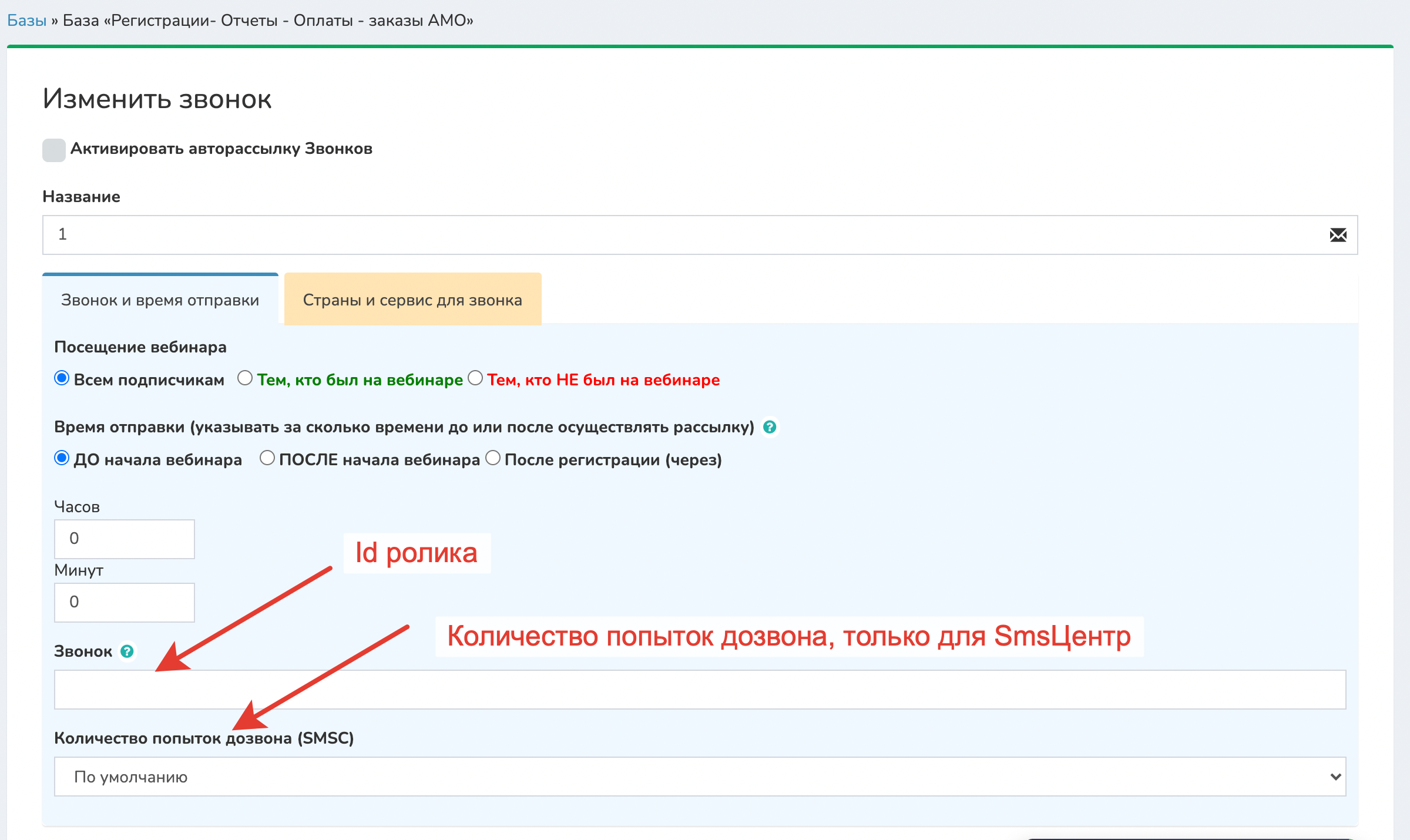Choose ДО начала вебинара option

click(62, 458)
